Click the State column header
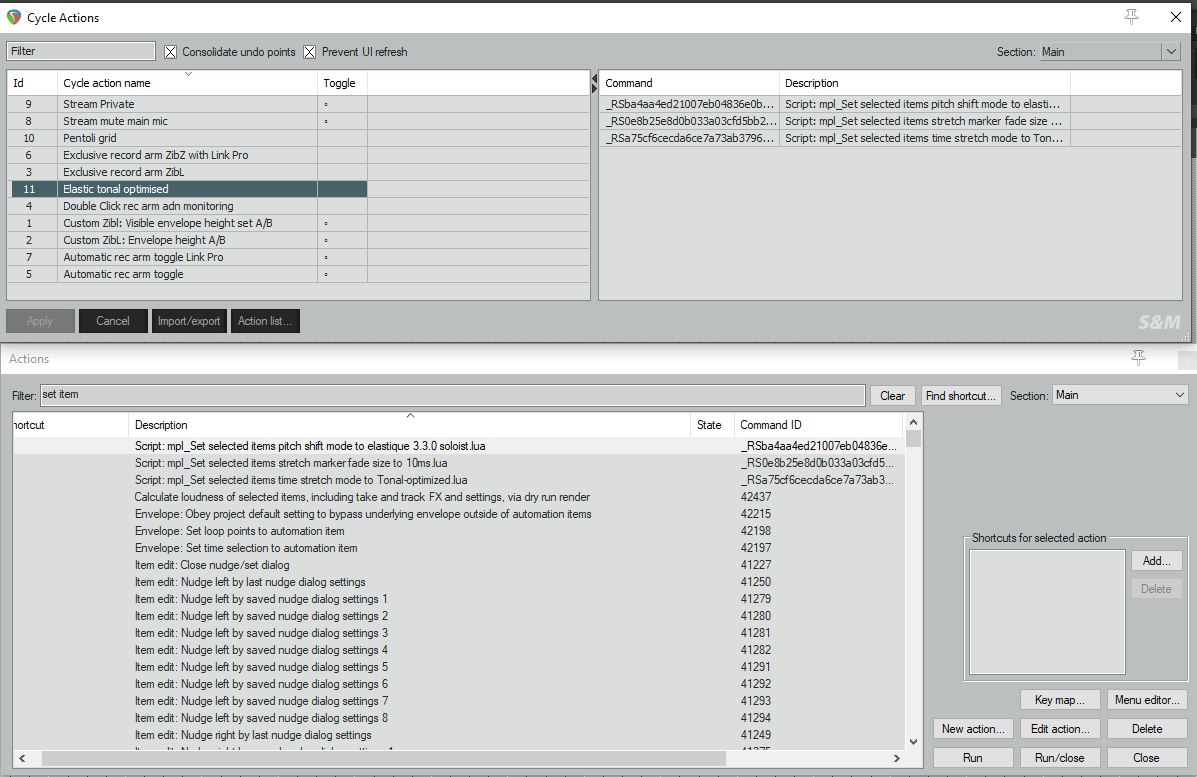The width and height of the screenshot is (1197, 777). coord(711,424)
